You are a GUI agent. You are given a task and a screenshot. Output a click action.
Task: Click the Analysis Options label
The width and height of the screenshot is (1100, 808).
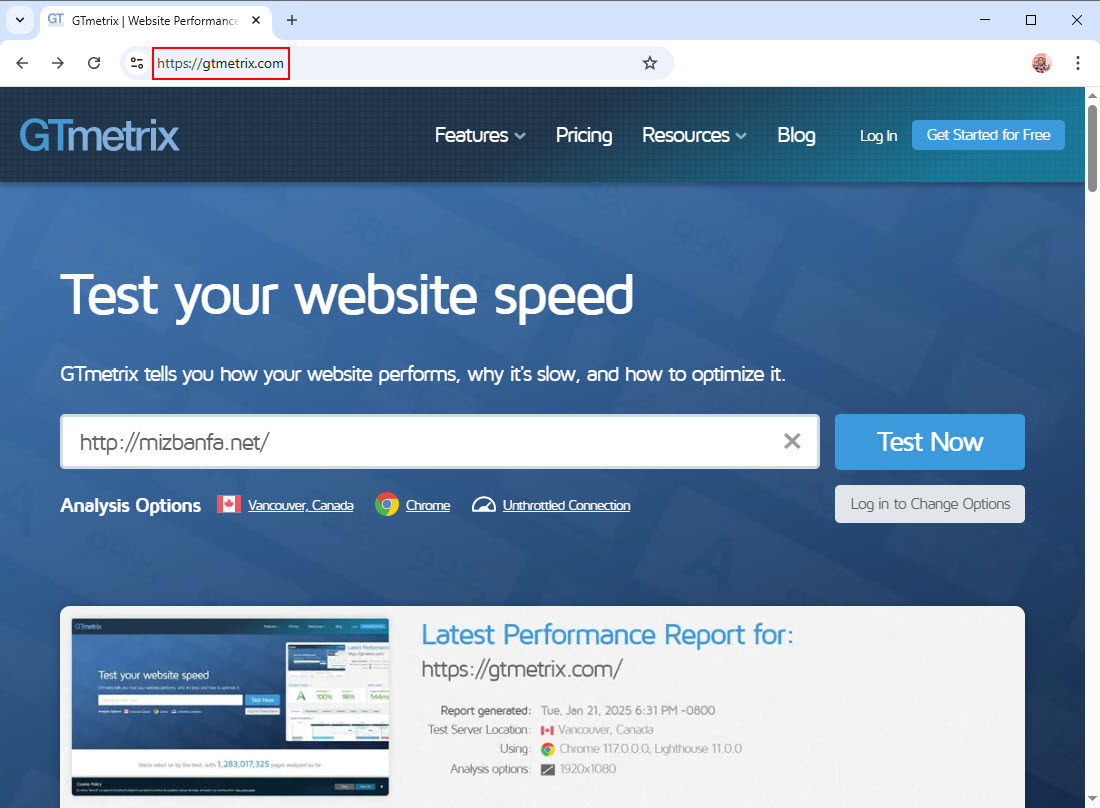coord(130,505)
